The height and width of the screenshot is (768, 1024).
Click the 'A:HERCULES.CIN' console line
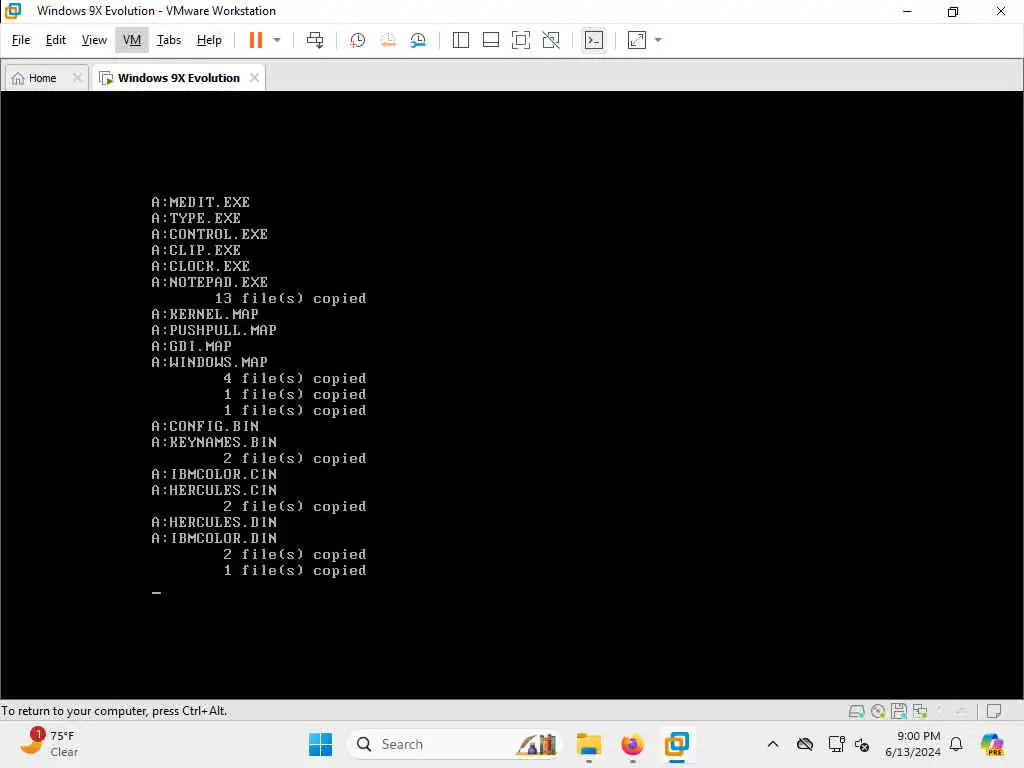point(214,490)
